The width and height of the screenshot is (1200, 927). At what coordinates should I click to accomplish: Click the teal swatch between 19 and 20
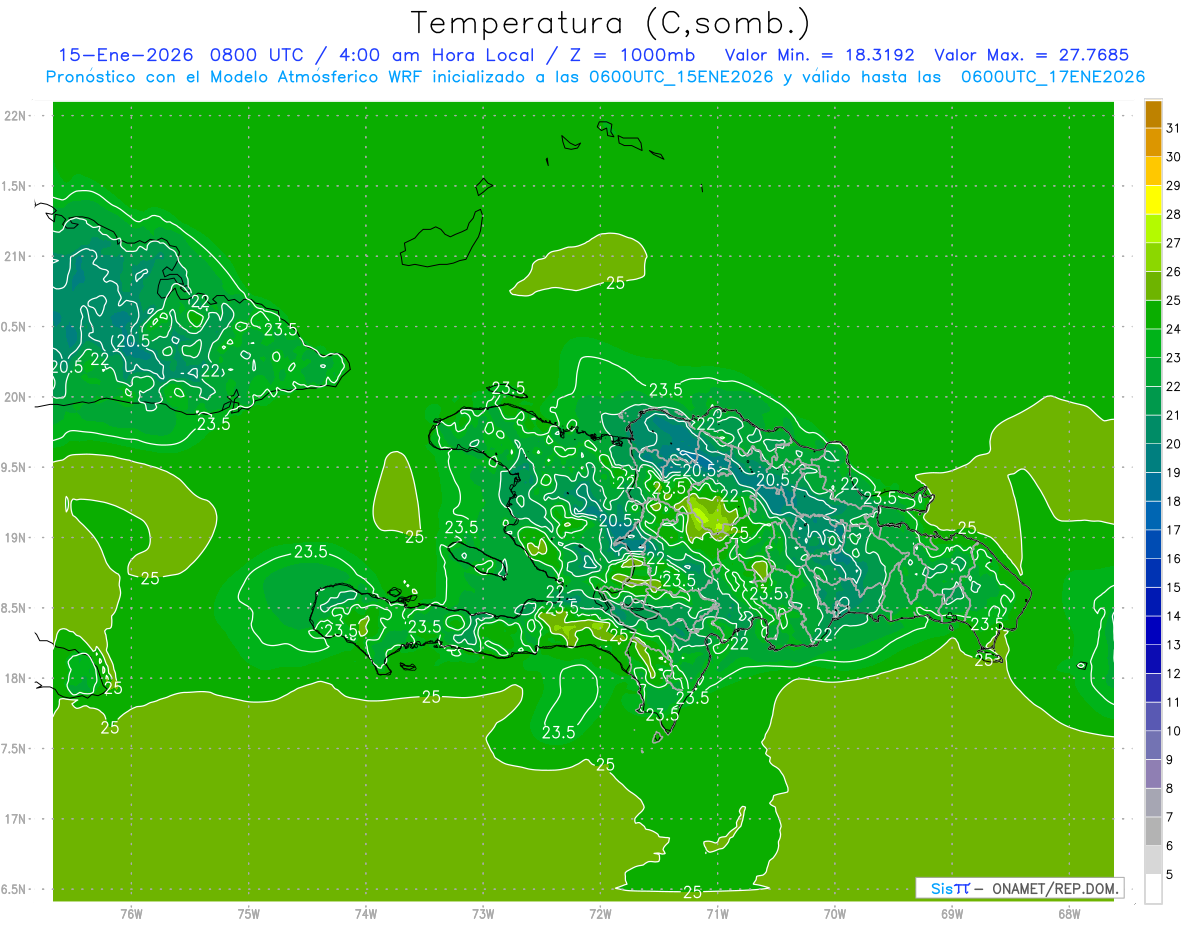[x=1153, y=458]
